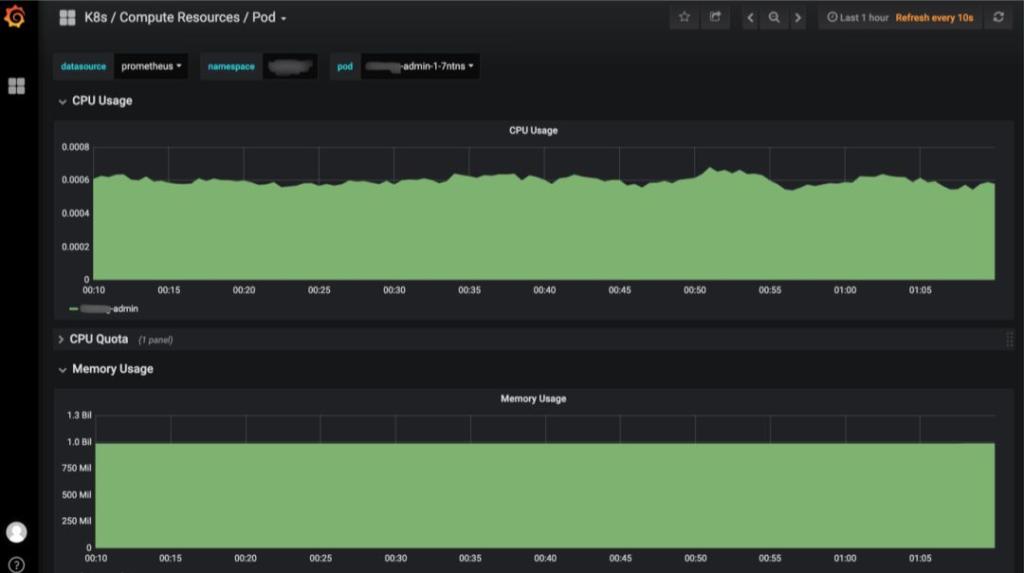Shift time range forward with right arrow

[797, 18]
